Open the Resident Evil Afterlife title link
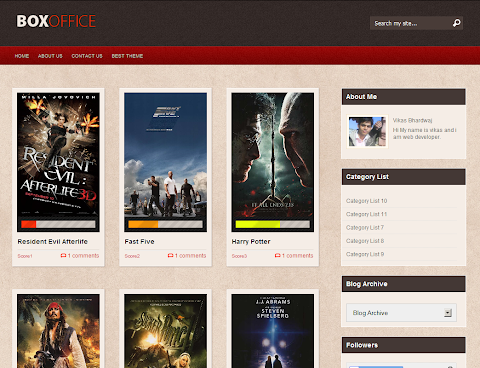 click(53, 242)
